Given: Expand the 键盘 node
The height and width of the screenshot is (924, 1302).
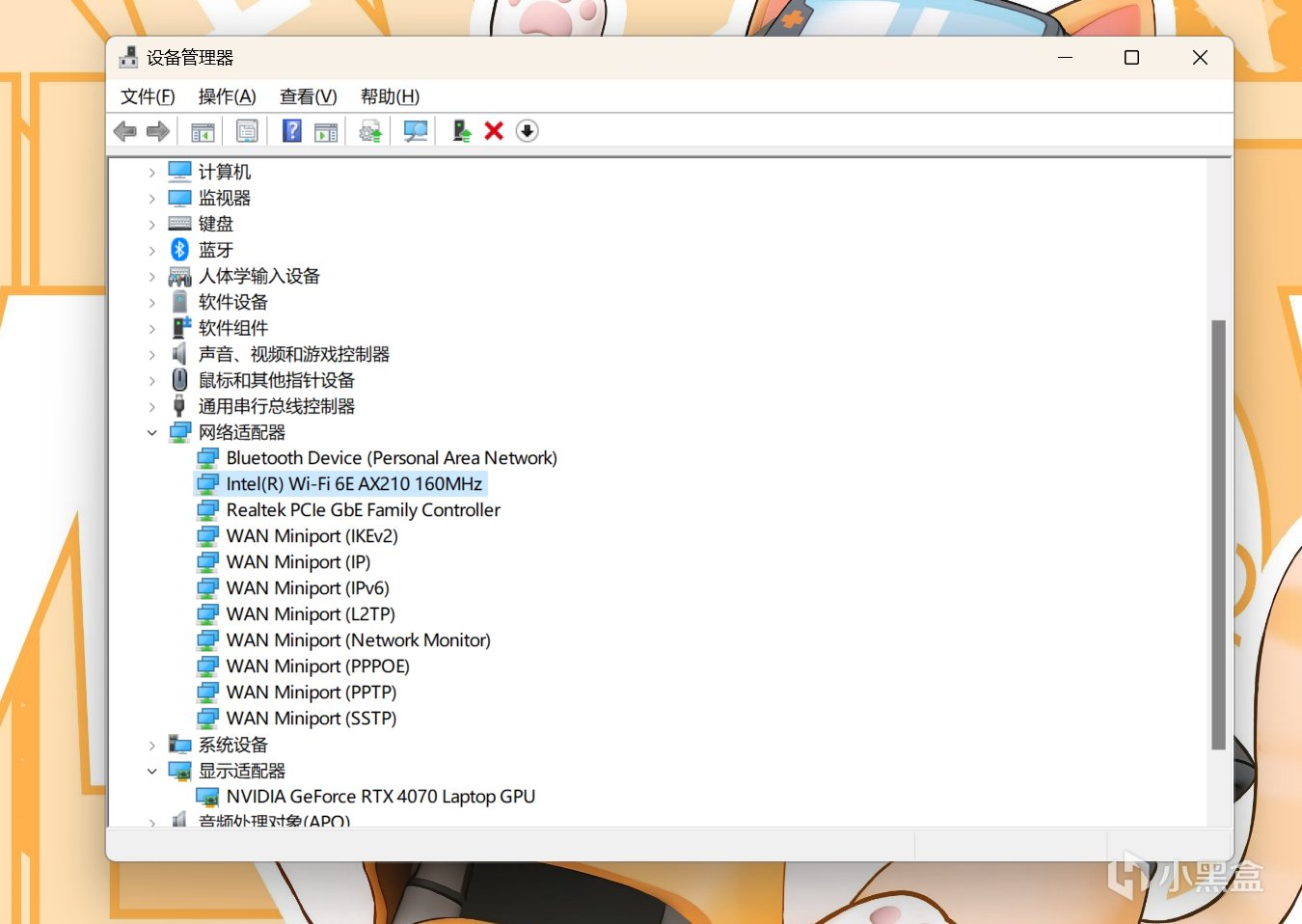Looking at the screenshot, I should (x=151, y=225).
